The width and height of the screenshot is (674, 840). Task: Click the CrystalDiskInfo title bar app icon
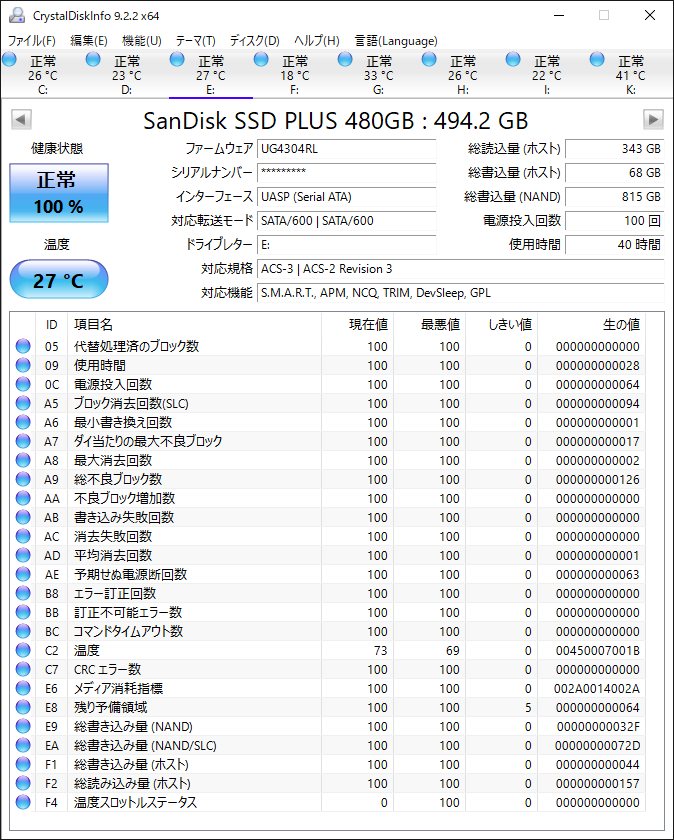17,16
